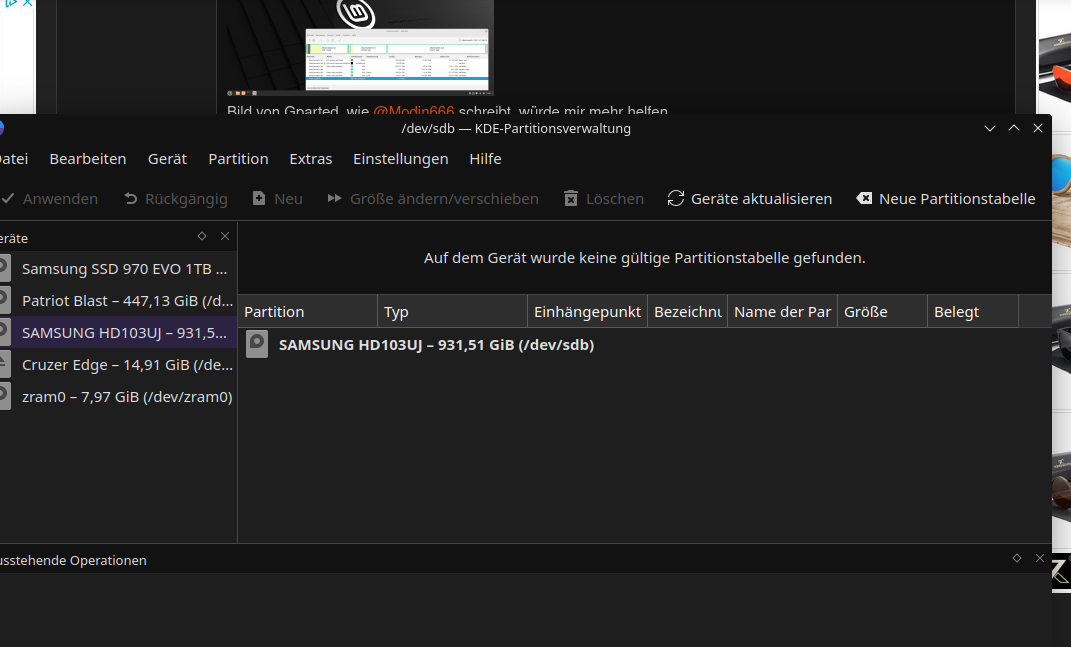
Task: Click the Ausstehende Operationen panel title
Action: point(73,560)
